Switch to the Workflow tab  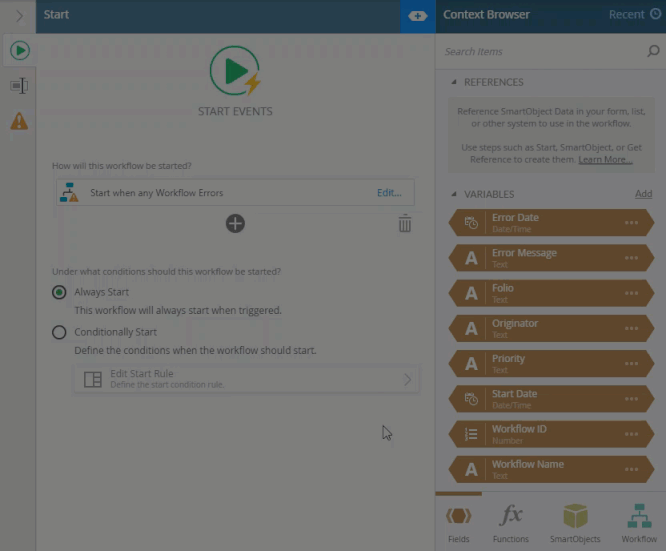pos(639,523)
